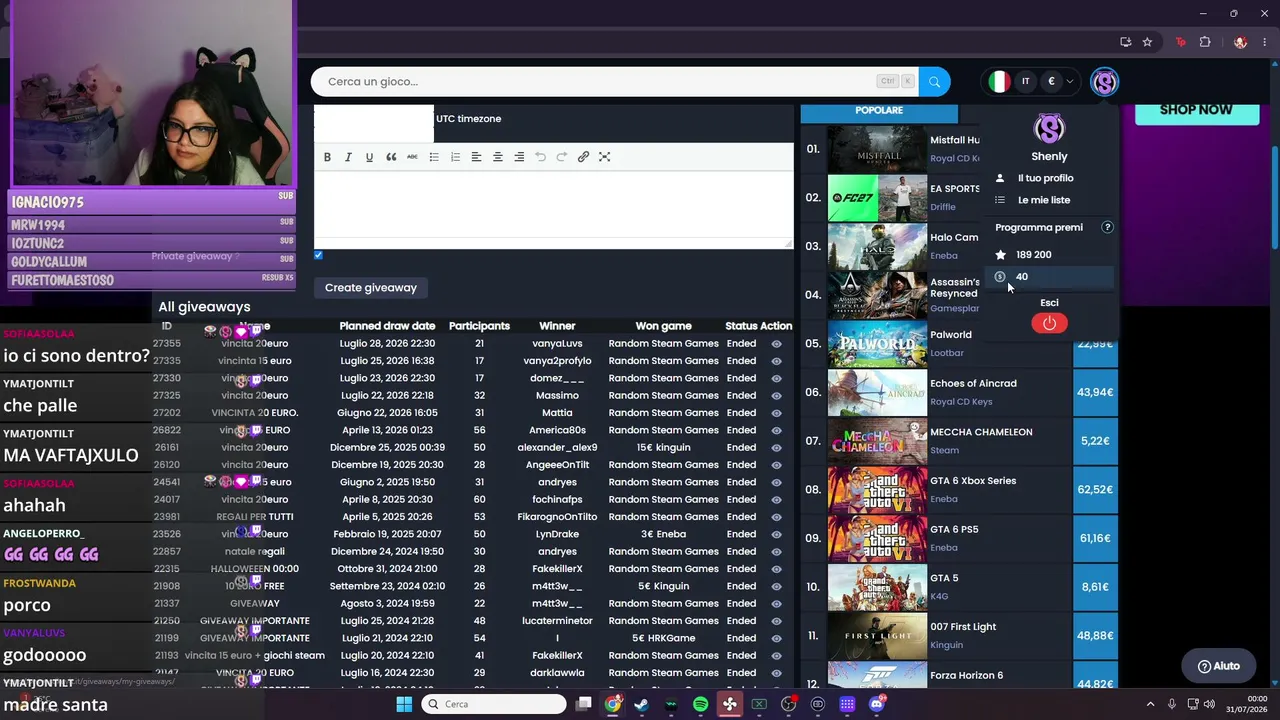Click the Create giveaway button
The height and width of the screenshot is (720, 1280).
[371, 288]
